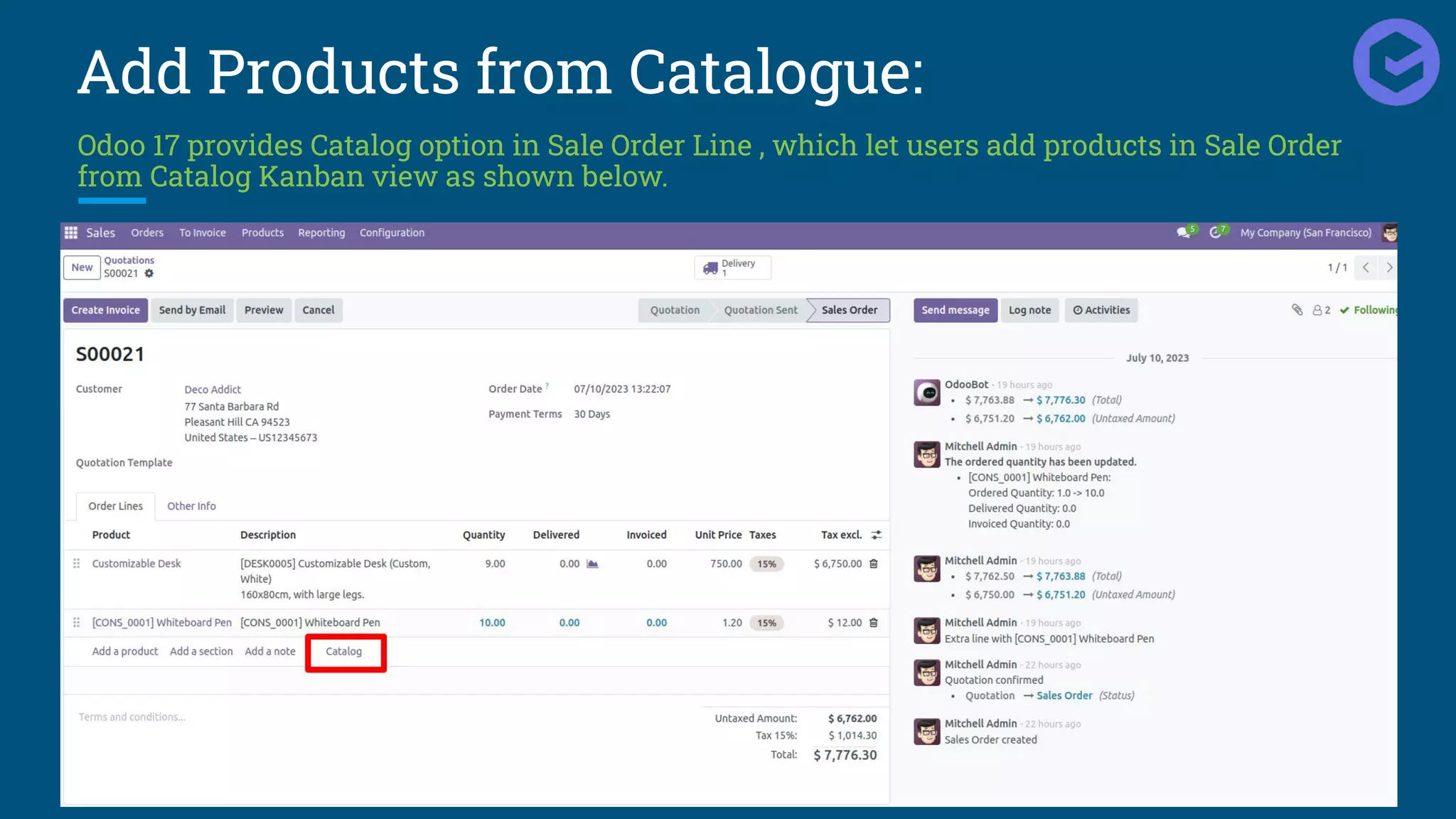
Task: Click the 15% tax tag on Customizable Desk
Action: [x=766, y=564]
